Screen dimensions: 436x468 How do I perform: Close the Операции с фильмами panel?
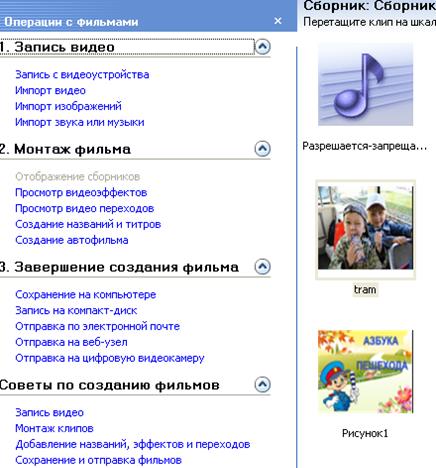pyautogui.click(x=278, y=21)
